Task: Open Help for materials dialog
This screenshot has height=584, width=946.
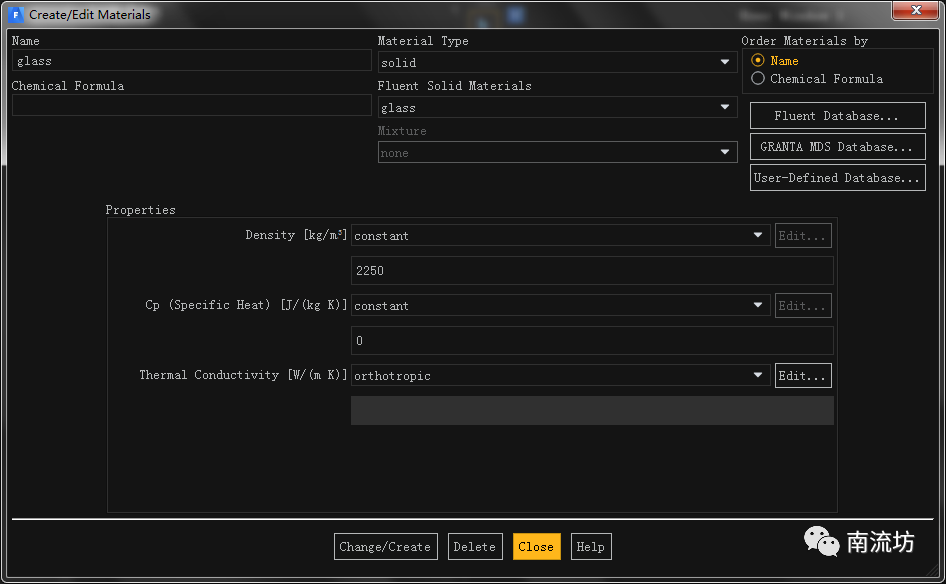Action: [x=590, y=547]
